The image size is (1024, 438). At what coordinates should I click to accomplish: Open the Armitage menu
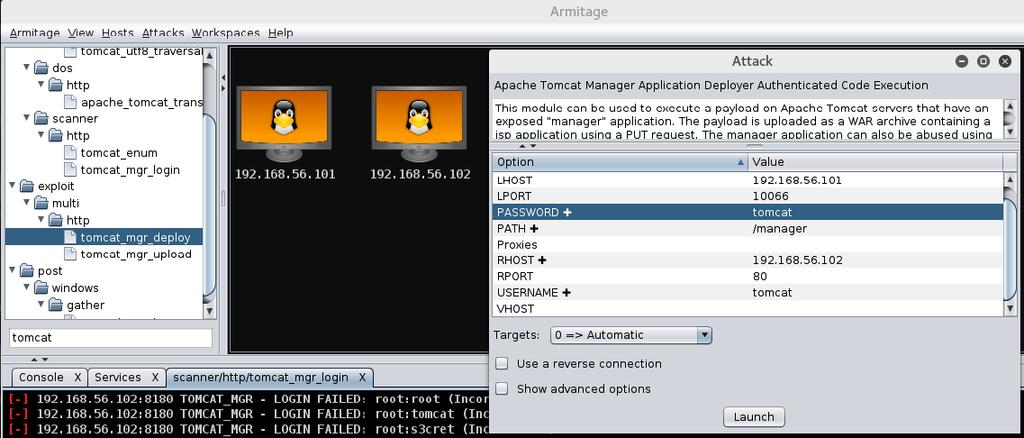pos(35,33)
